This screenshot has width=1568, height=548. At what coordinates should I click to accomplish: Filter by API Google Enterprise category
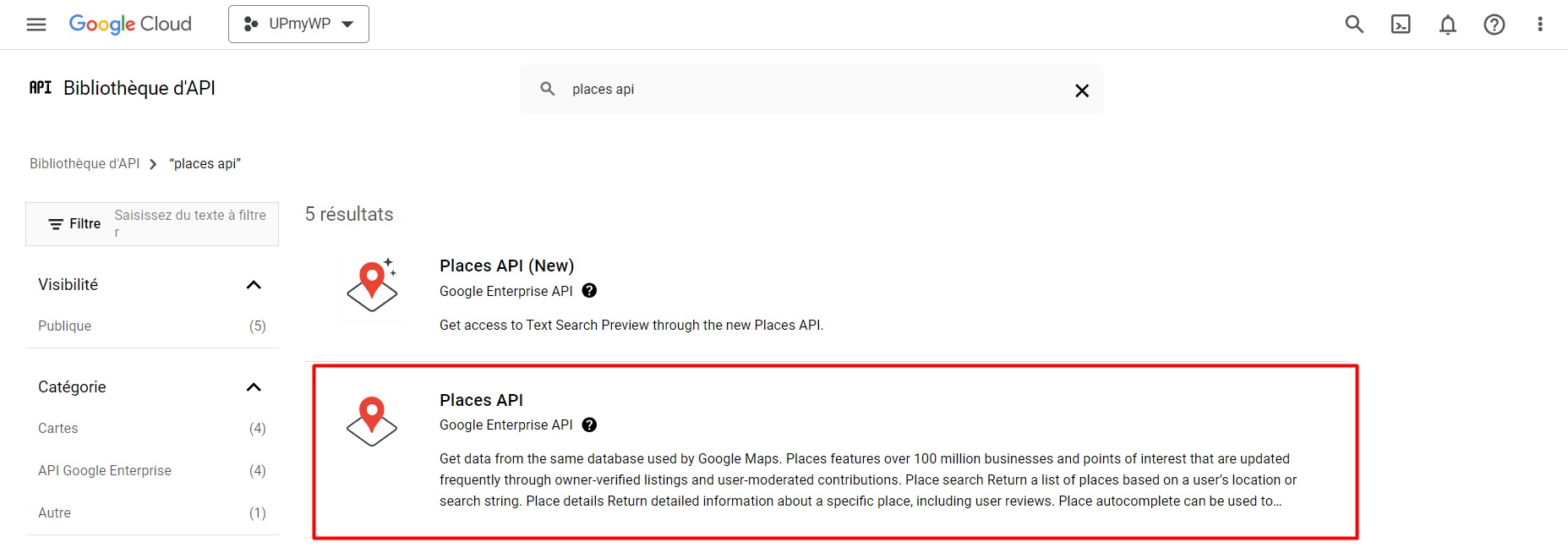[x=105, y=470]
